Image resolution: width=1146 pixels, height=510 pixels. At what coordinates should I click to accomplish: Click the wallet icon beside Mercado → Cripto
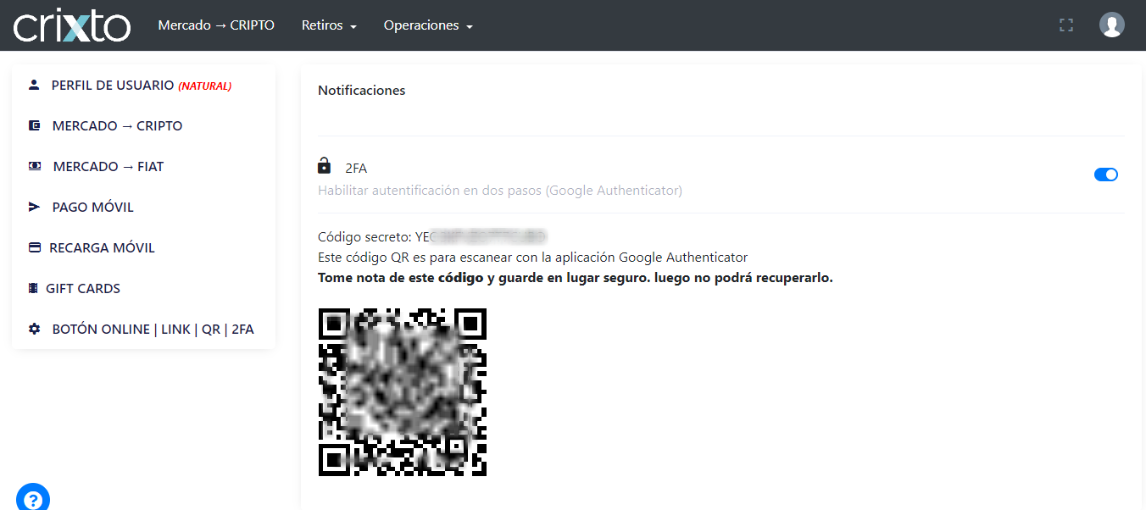(x=34, y=126)
